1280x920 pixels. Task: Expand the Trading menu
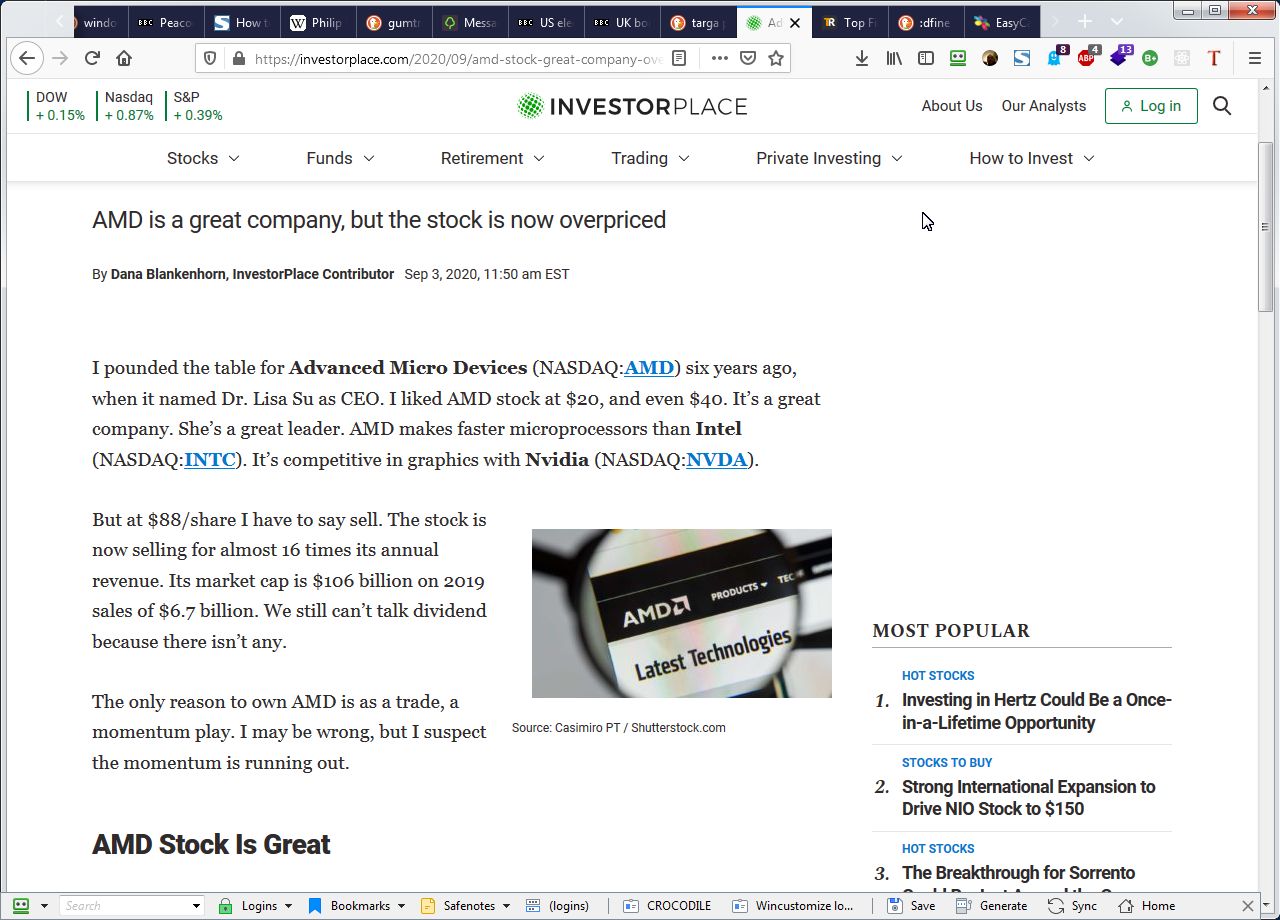650,158
